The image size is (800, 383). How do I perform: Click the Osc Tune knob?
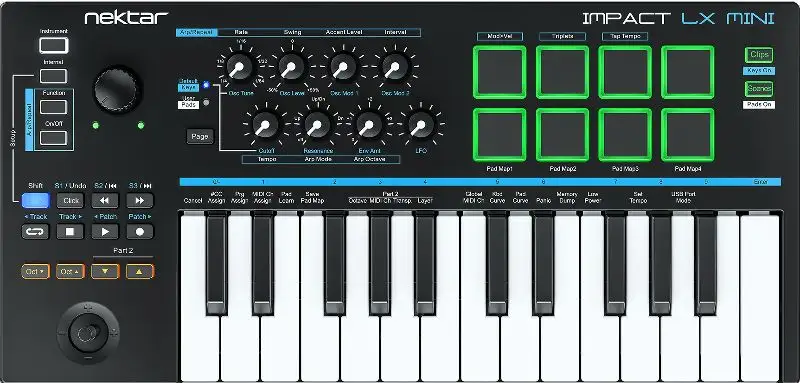(x=239, y=67)
